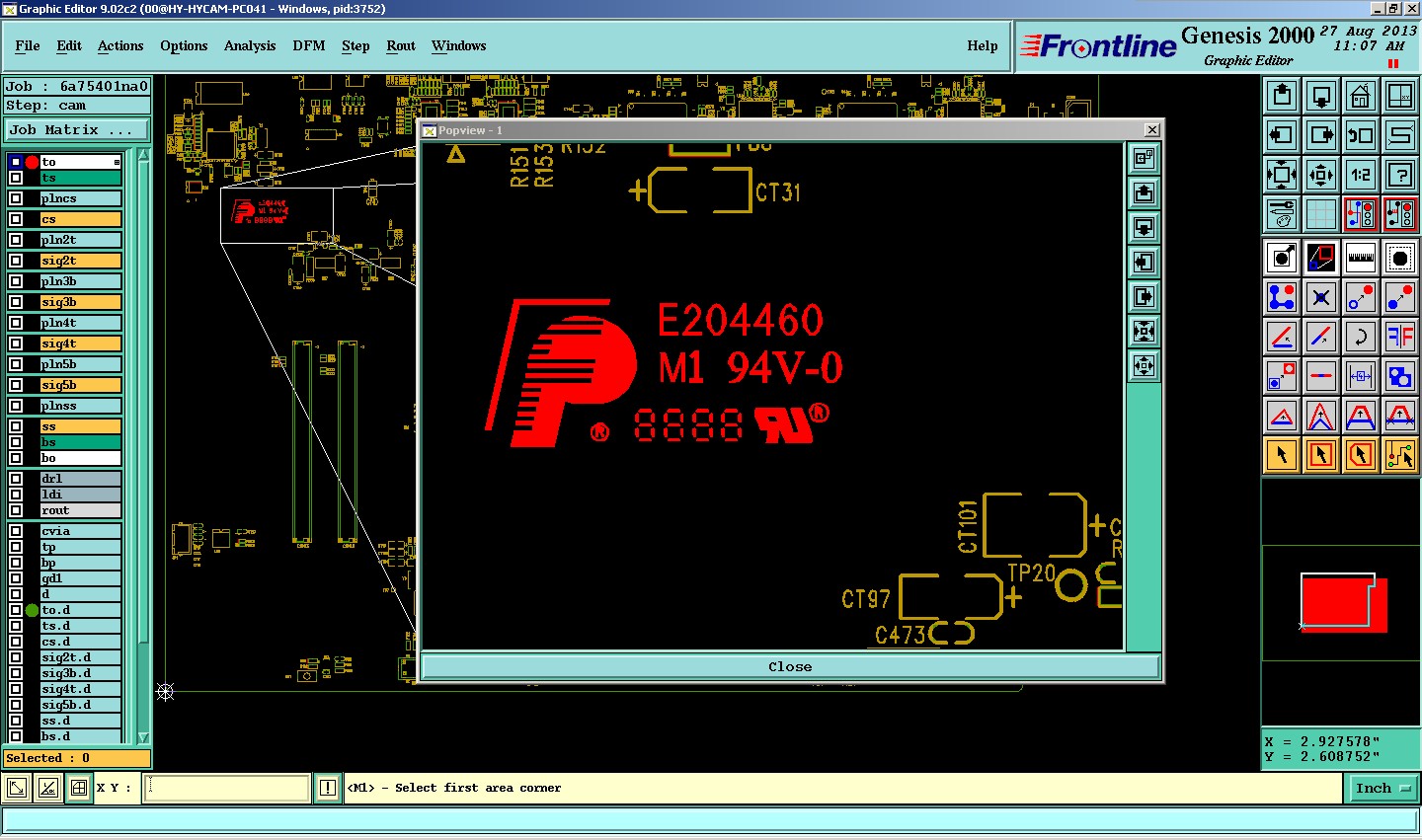
Task: Click the question mark query icon
Action: 1400,175
